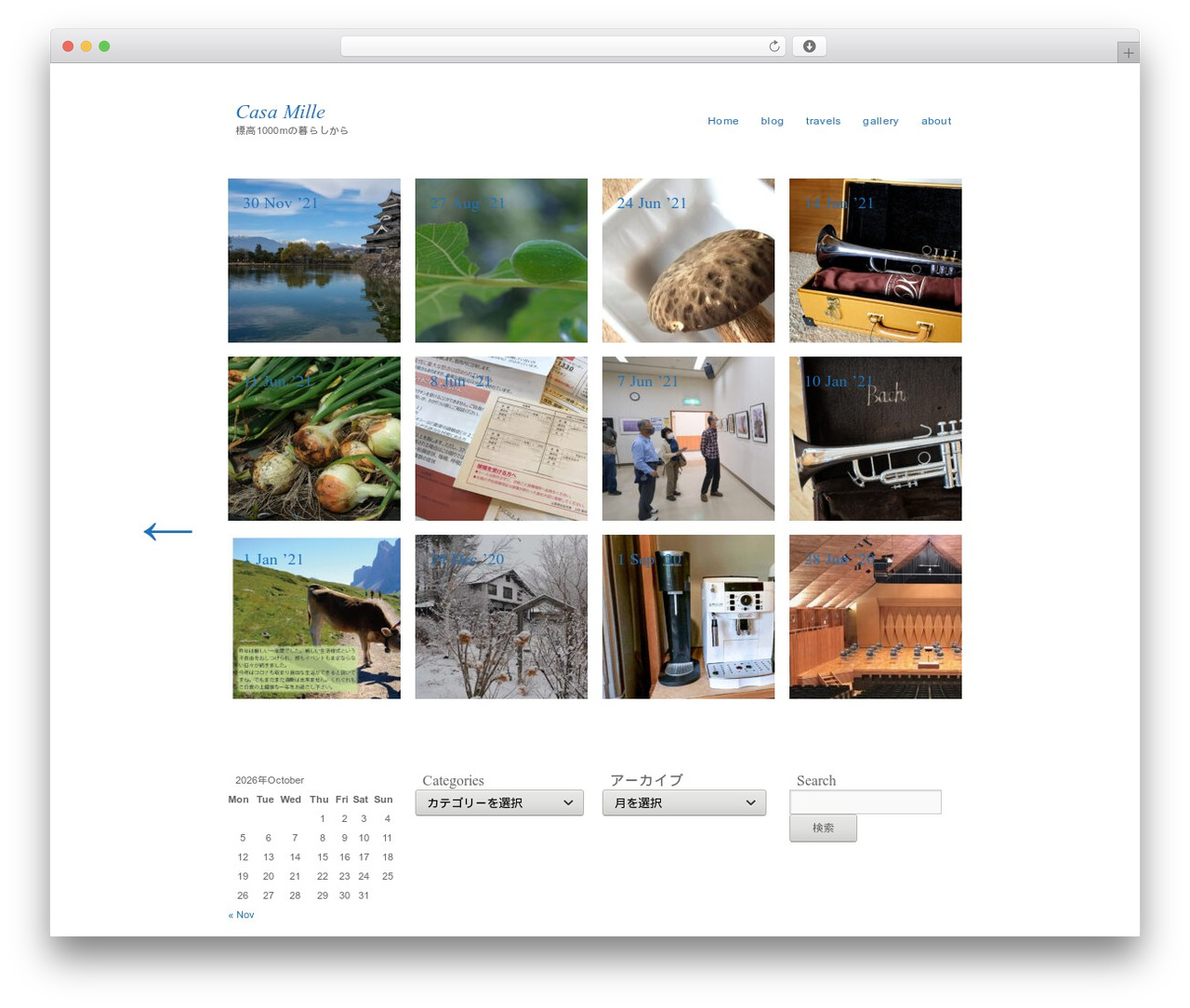Click the Search widget heading
This screenshot has height=1008, width=1190.
(816, 781)
